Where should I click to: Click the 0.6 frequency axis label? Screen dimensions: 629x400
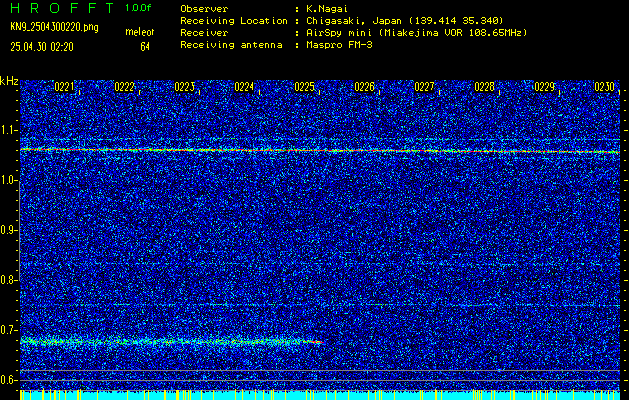8,380
